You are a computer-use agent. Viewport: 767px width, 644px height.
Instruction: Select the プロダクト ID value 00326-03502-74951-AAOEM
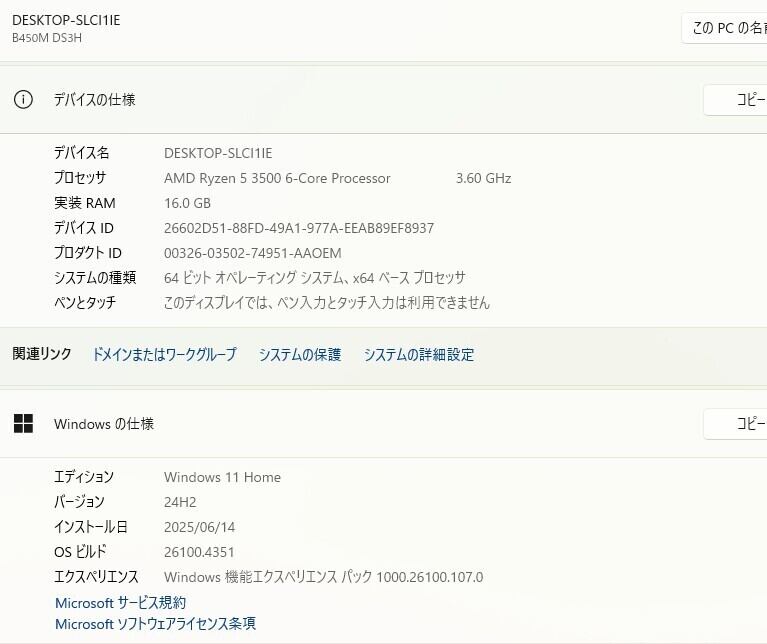coord(252,253)
